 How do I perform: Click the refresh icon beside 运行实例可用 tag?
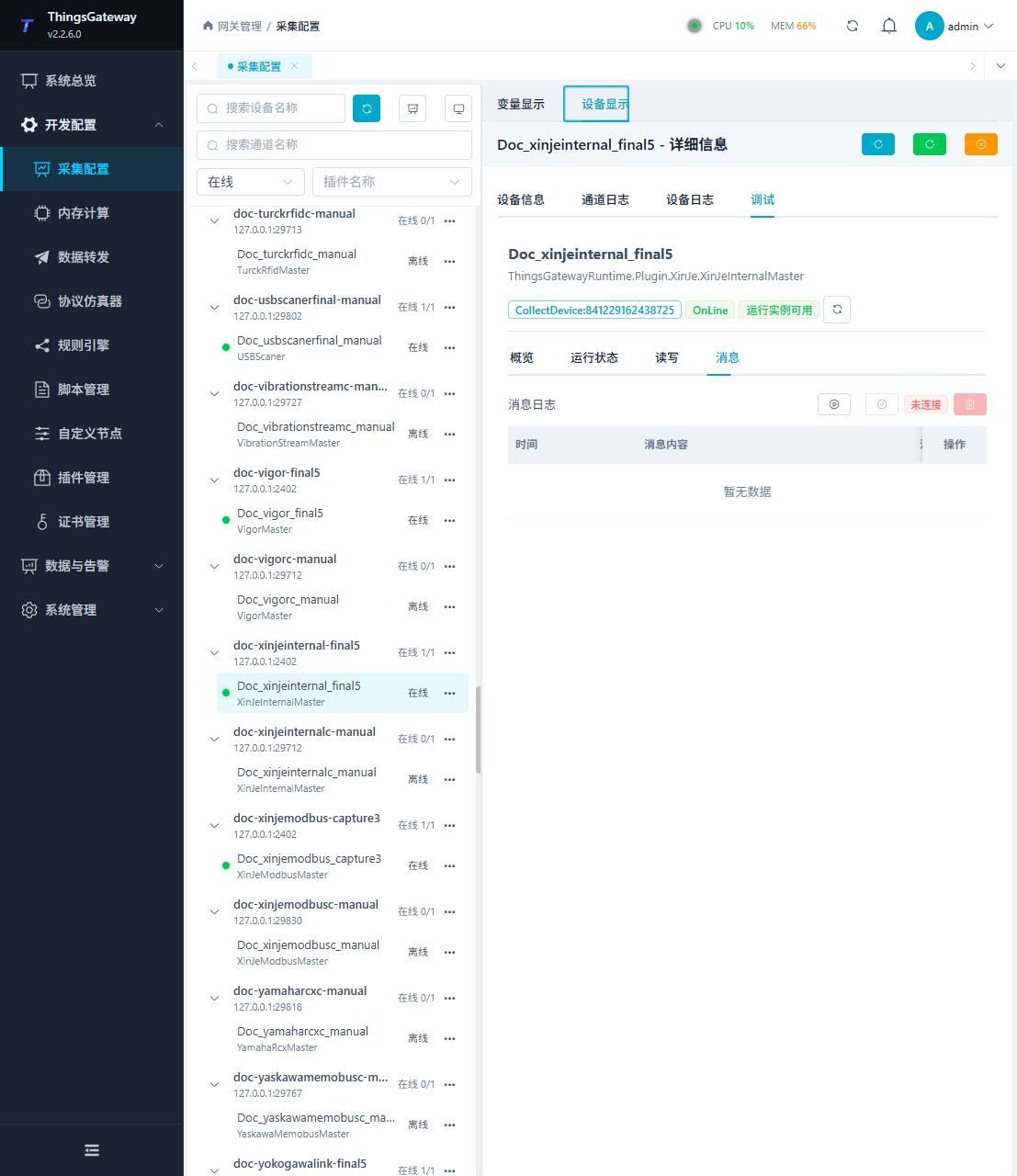coord(837,310)
